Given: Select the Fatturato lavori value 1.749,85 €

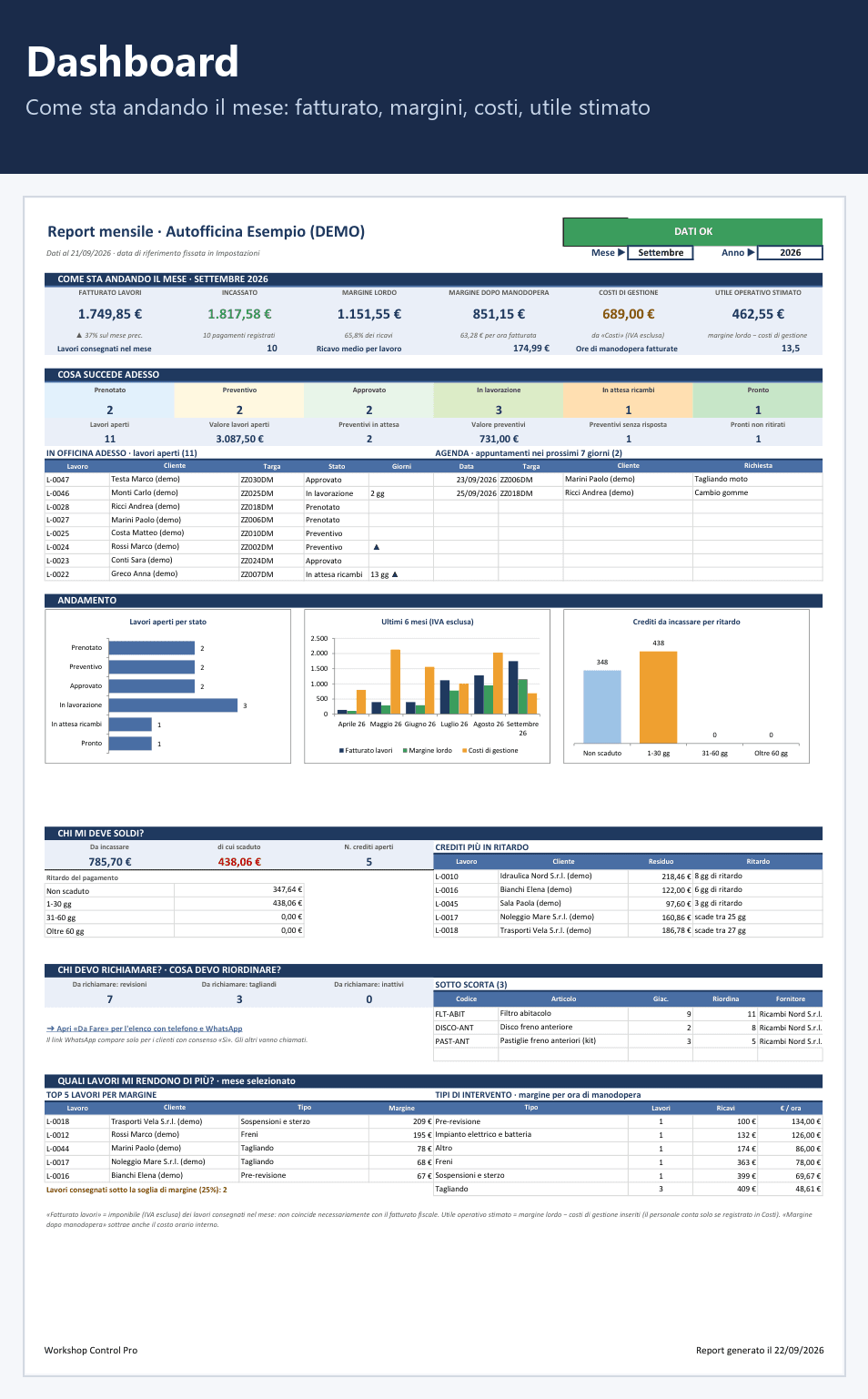Looking at the screenshot, I should pyautogui.click(x=110, y=314).
